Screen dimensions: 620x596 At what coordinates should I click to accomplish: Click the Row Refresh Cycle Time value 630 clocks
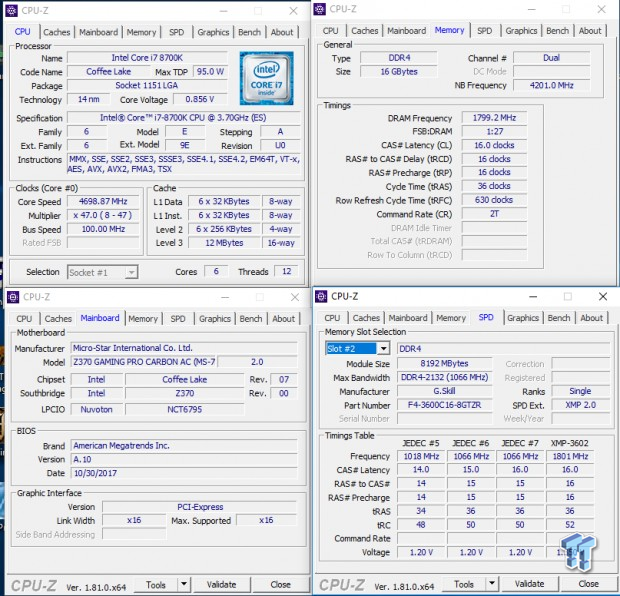click(494, 200)
